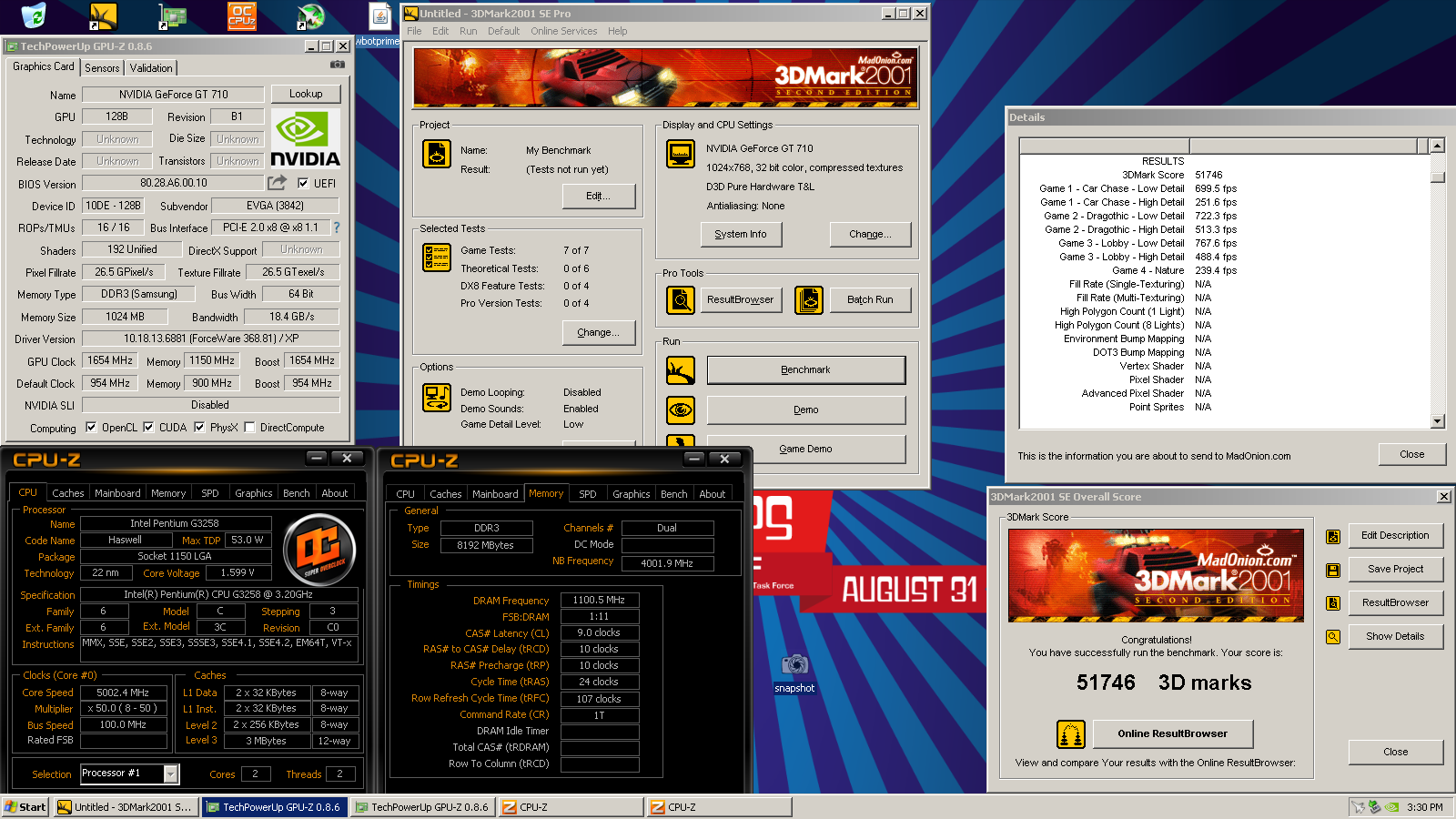Image resolution: width=1456 pixels, height=819 pixels.
Task: Open Bench tab in left CPU-Z window
Action: tap(297, 493)
